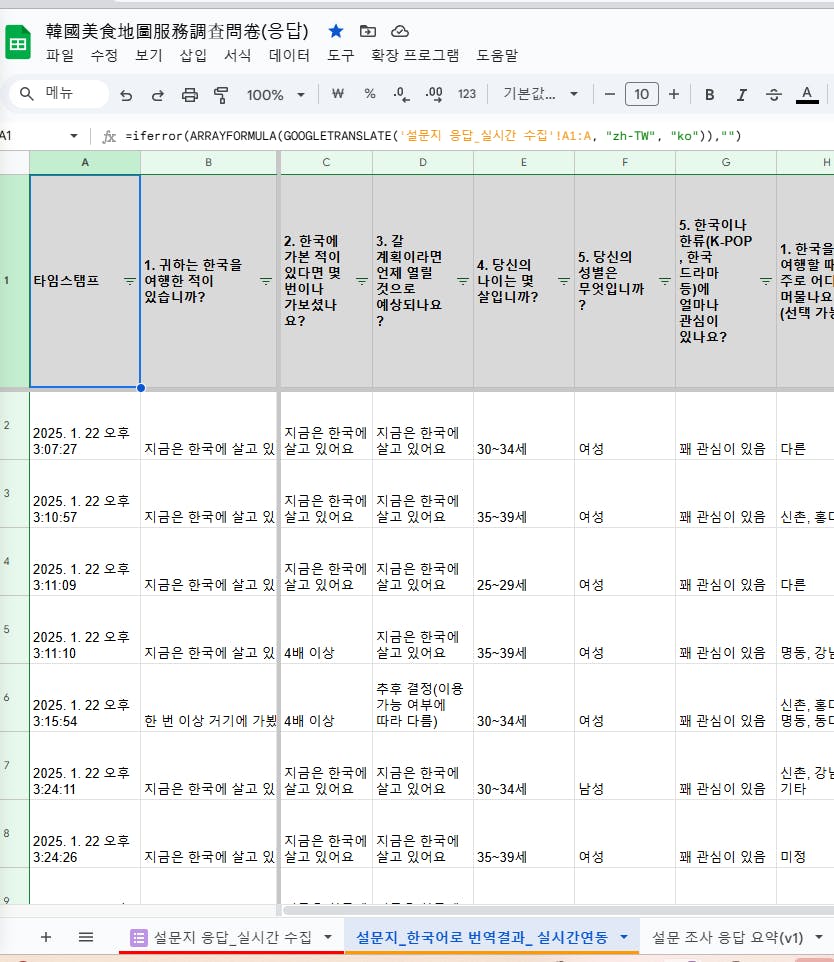The width and height of the screenshot is (834, 962).
Task: Open filter for K-POP interest column G
Action: click(x=765, y=281)
